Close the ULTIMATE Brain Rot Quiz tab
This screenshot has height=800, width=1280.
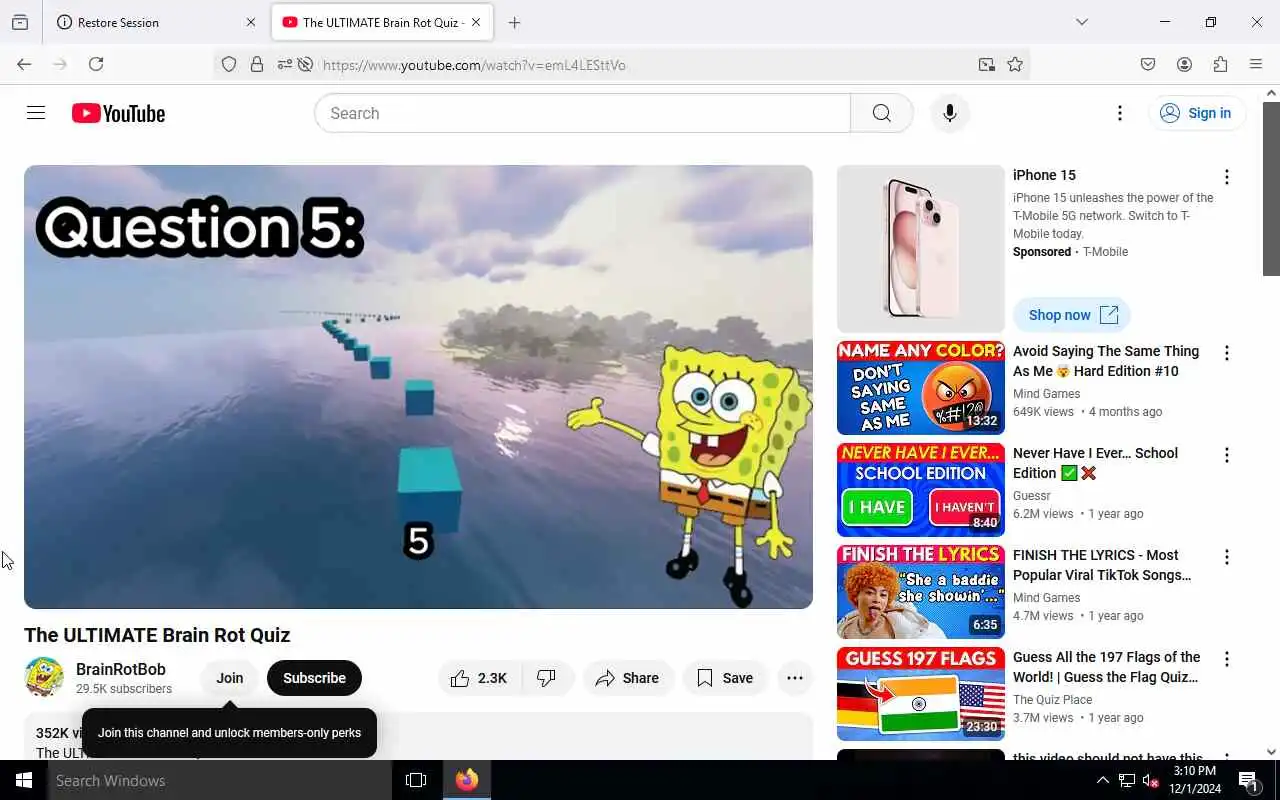pos(476,22)
